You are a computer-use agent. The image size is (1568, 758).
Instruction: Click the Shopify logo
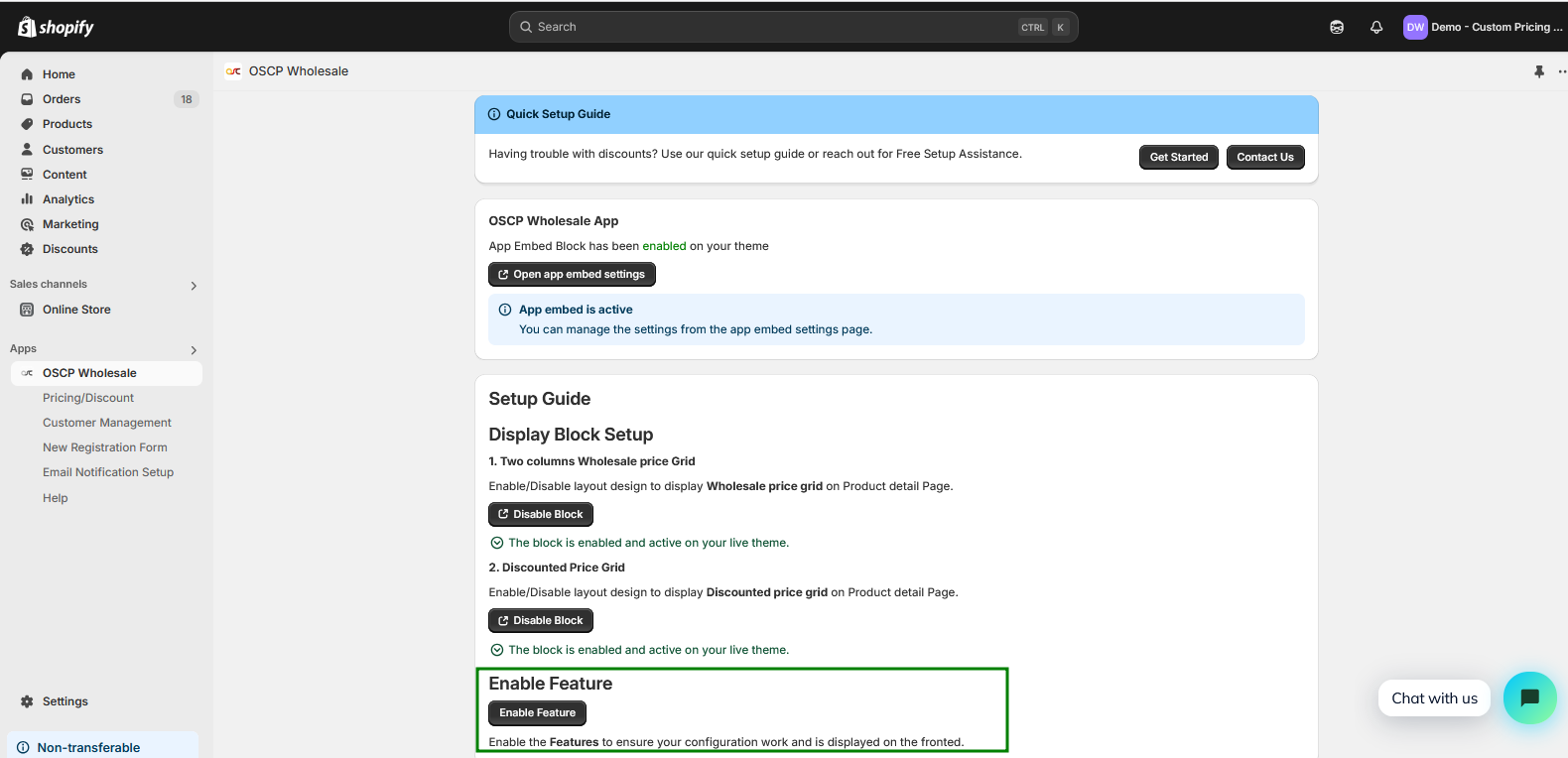(56, 27)
